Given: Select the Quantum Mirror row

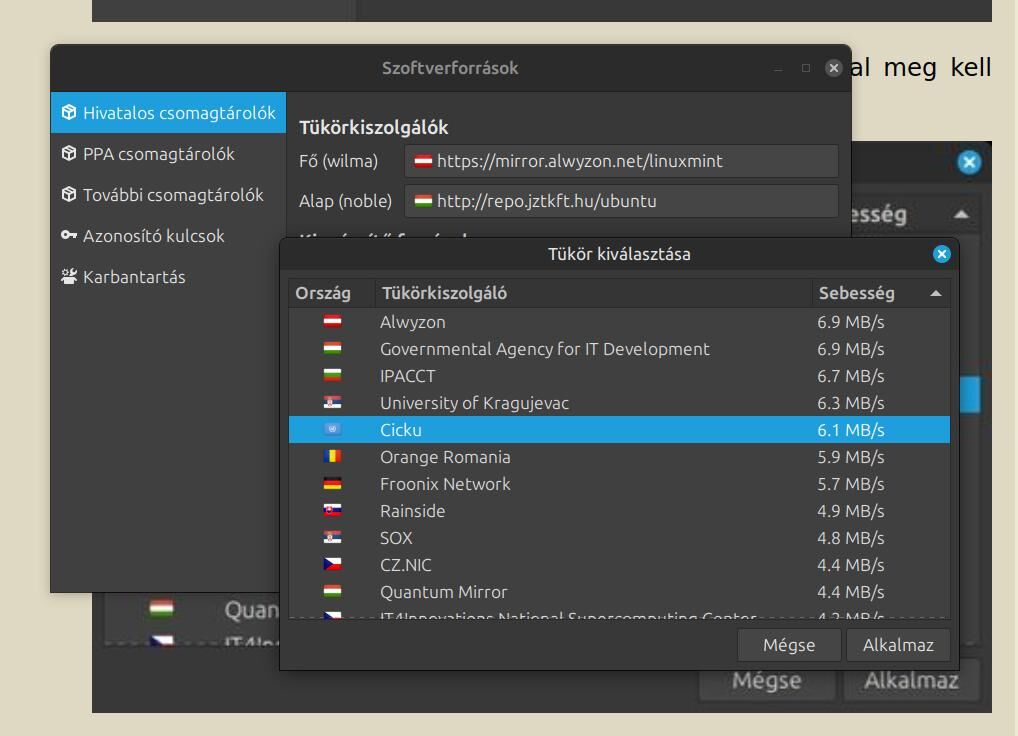Looking at the screenshot, I should coord(619,592).
